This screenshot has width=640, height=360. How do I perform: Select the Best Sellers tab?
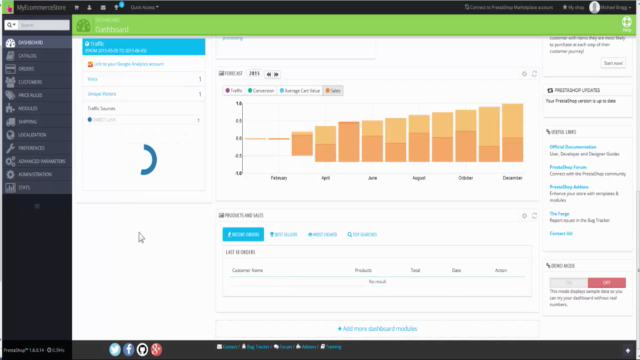284,234
